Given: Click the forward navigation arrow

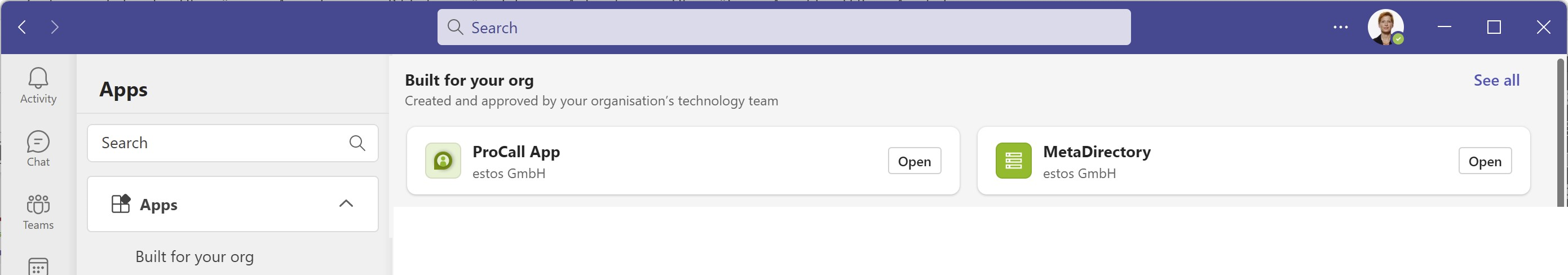Looking at the screenshot, I should (x=55, y=27).
